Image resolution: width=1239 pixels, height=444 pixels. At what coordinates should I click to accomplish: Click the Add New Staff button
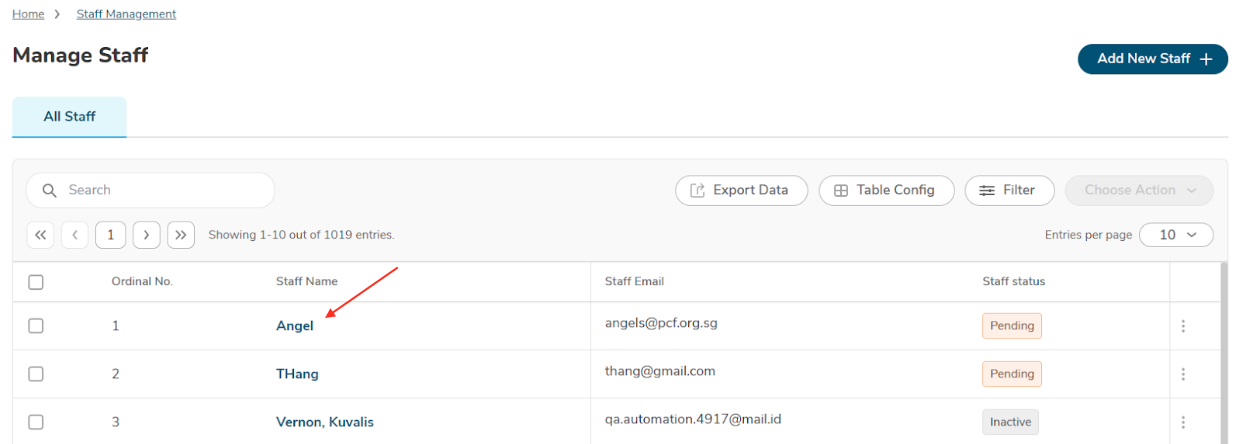coord(1152,59)
